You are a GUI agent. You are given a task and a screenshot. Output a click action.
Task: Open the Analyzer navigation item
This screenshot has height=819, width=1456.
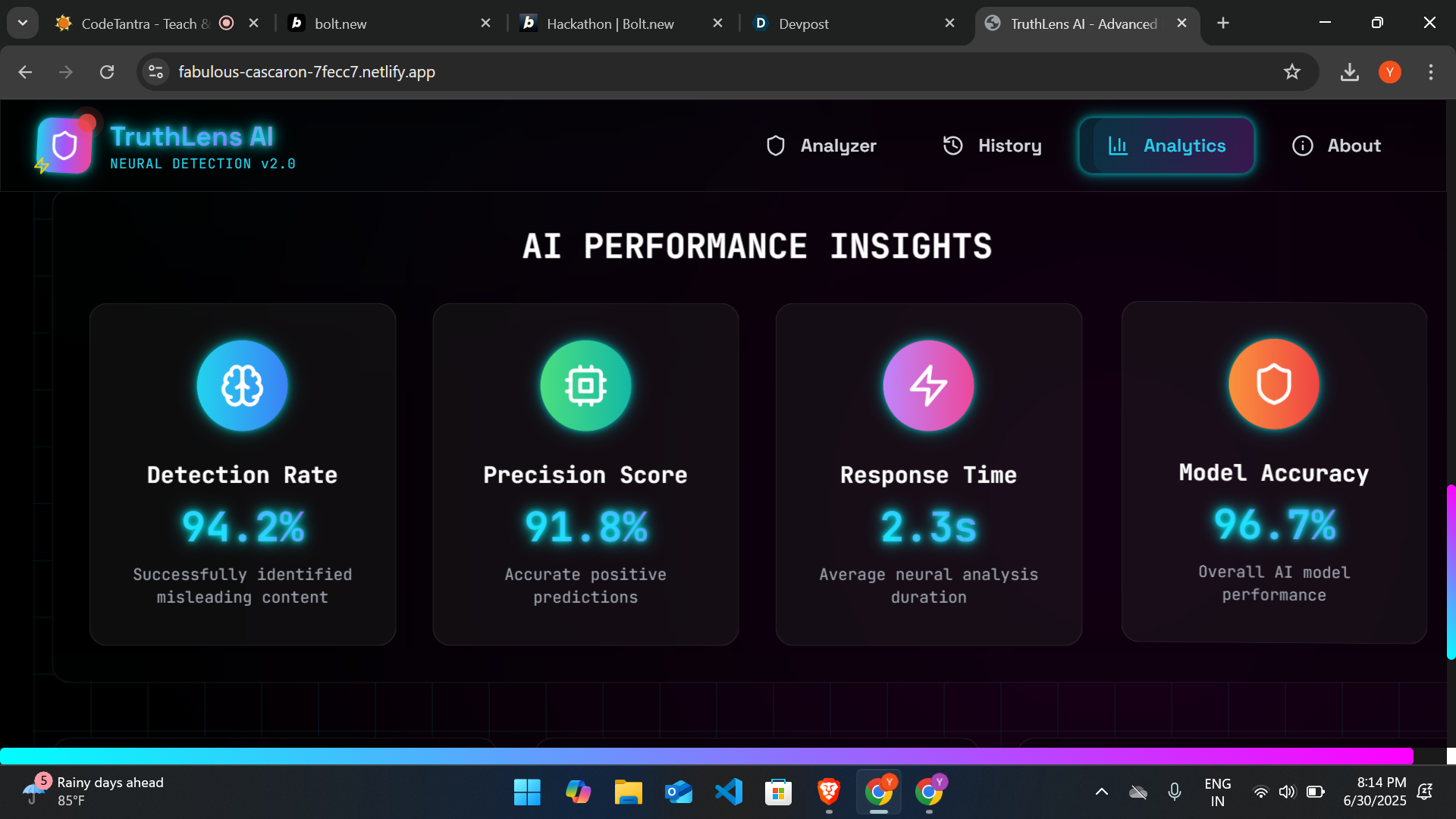tap(821, 146)
